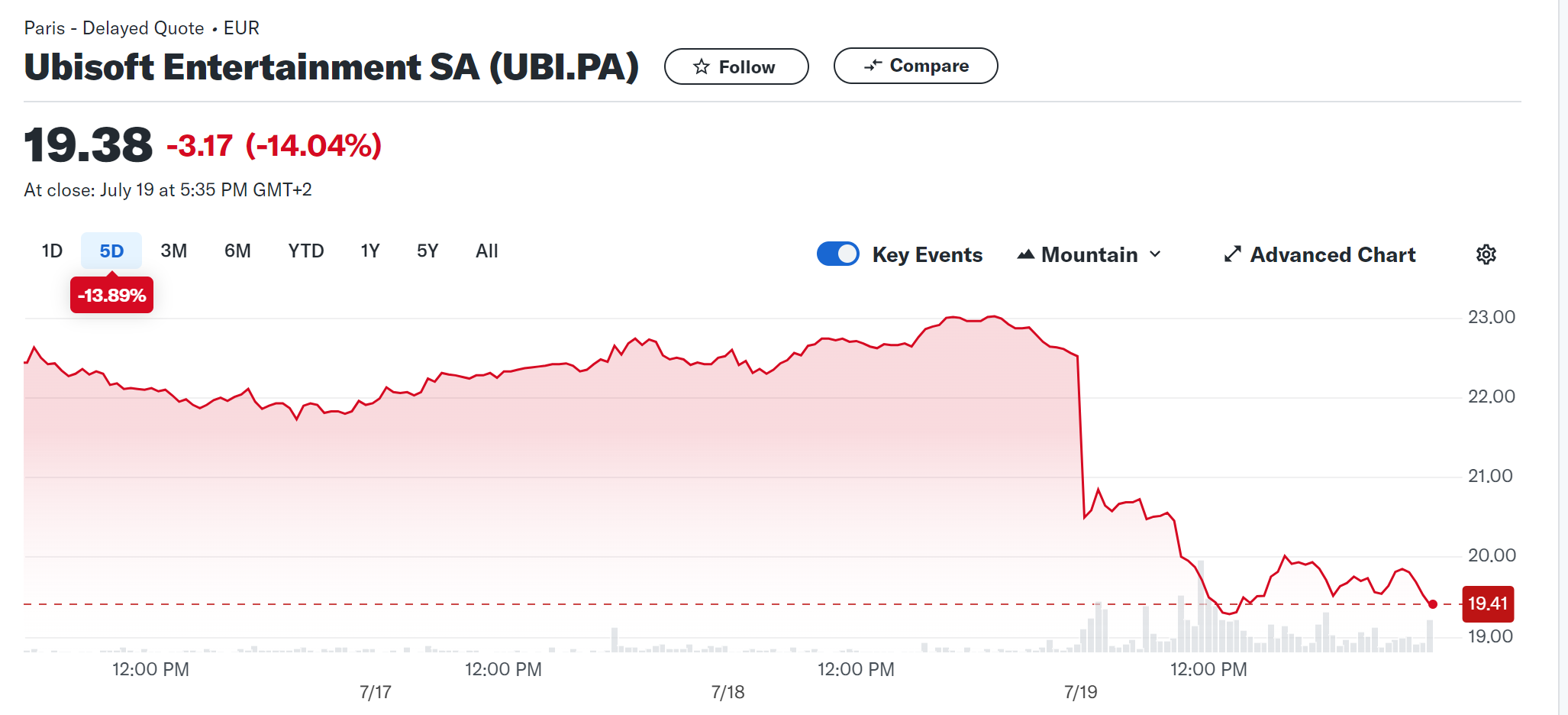Image resolution: width=1568 pixels, height=715 pixels.
Task: Switch to the 3M range
Action: pyautogui.click(x=174, y=251)
